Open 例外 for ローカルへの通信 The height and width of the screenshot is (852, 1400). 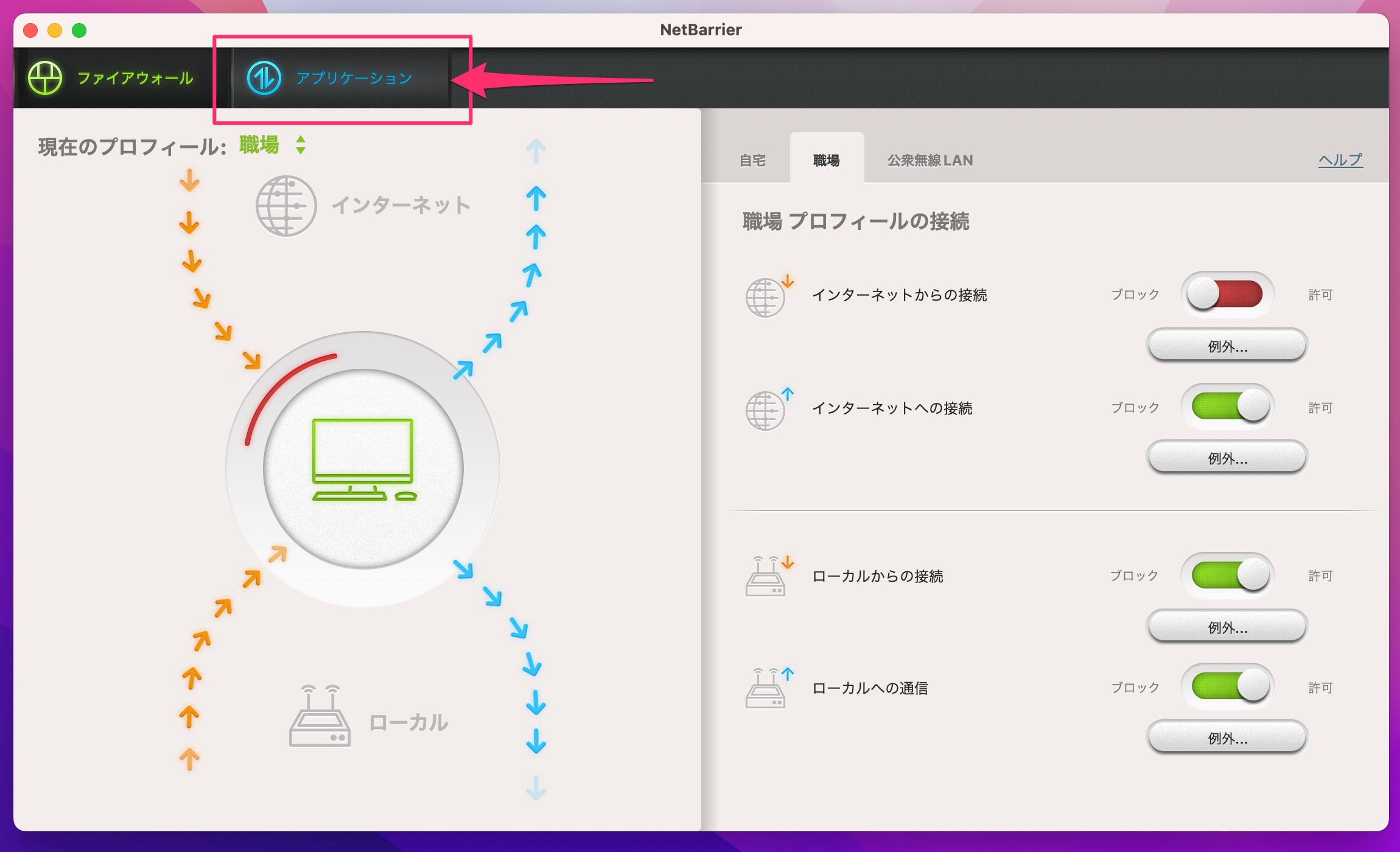point(1227,738)
